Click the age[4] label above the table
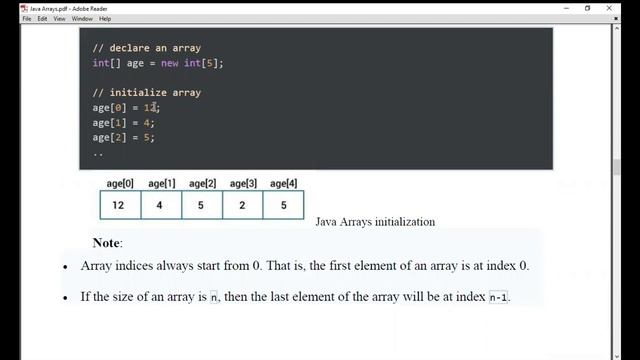This screenshot has height=360, width=640. (284, 183)
